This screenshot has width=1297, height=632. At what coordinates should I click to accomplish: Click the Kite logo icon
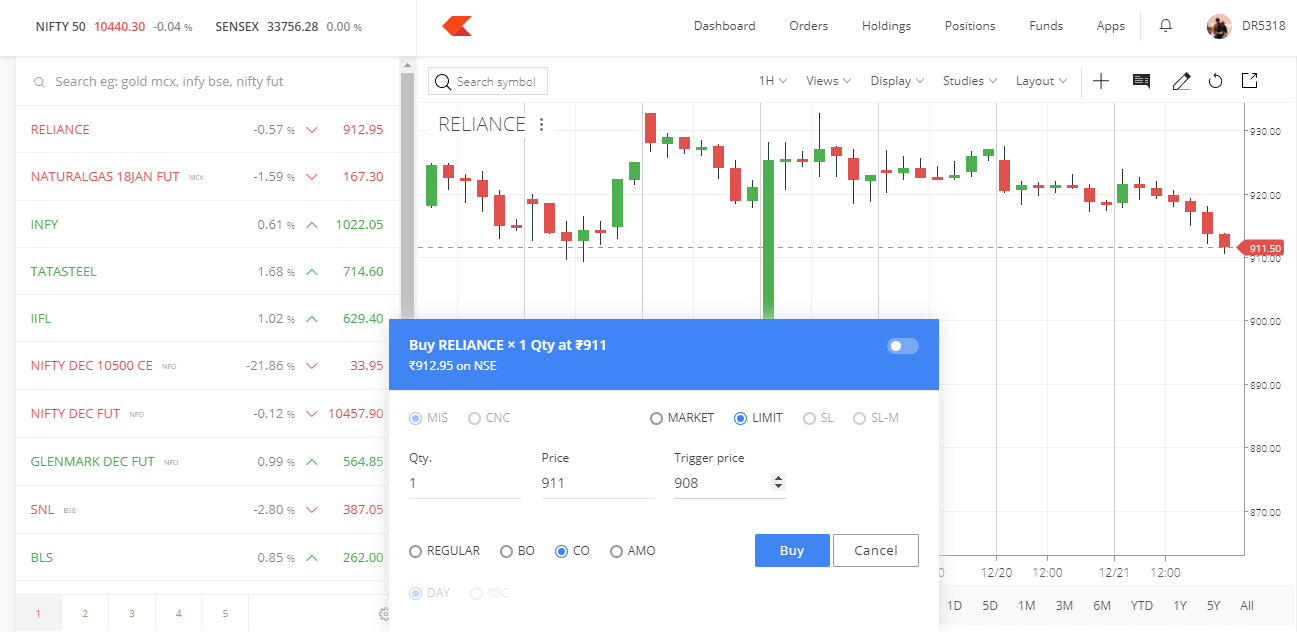[457, 26]
